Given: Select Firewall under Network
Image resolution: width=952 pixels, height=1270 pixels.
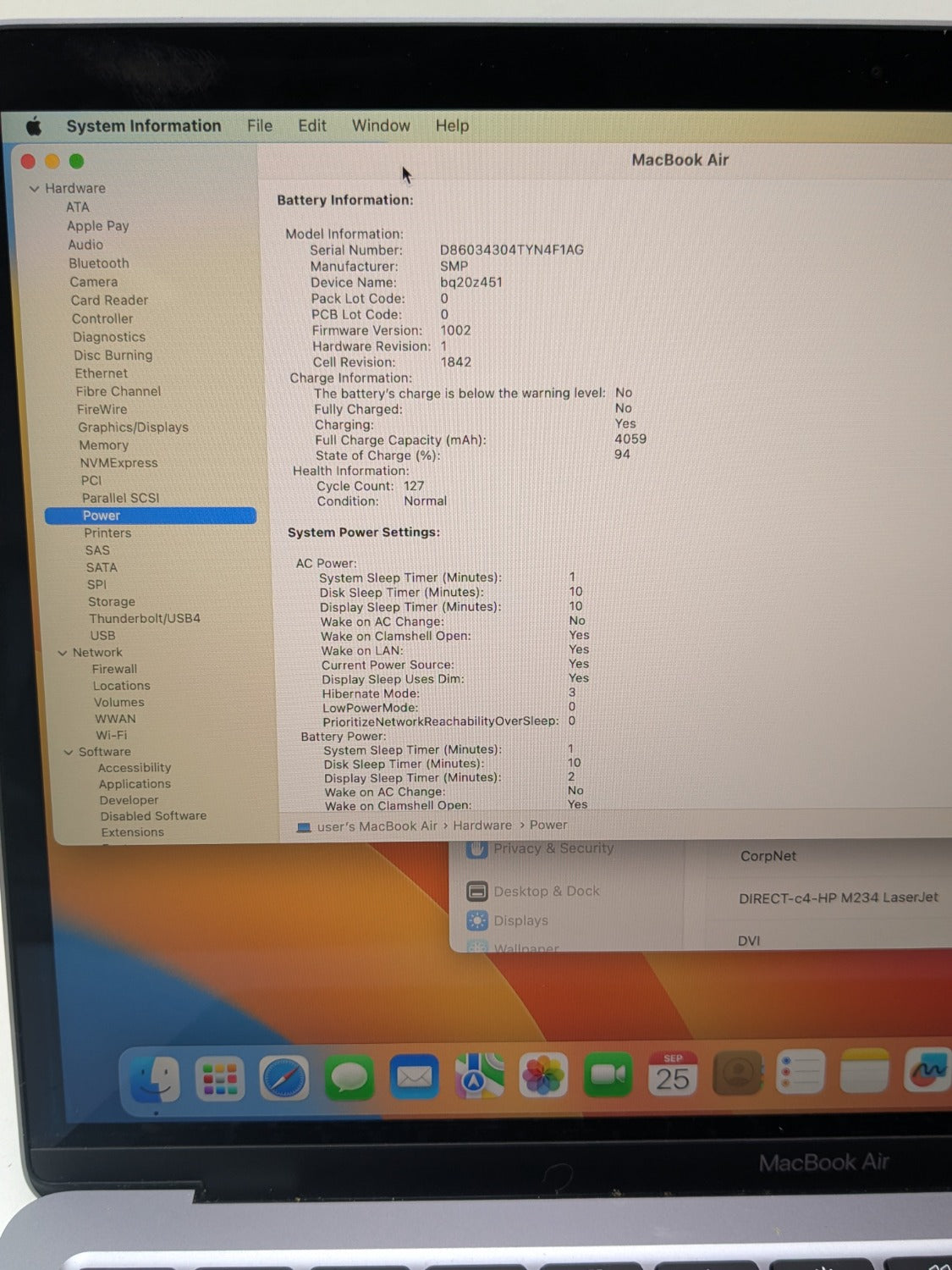Looking at the screenshot, I should click(114, 669).
